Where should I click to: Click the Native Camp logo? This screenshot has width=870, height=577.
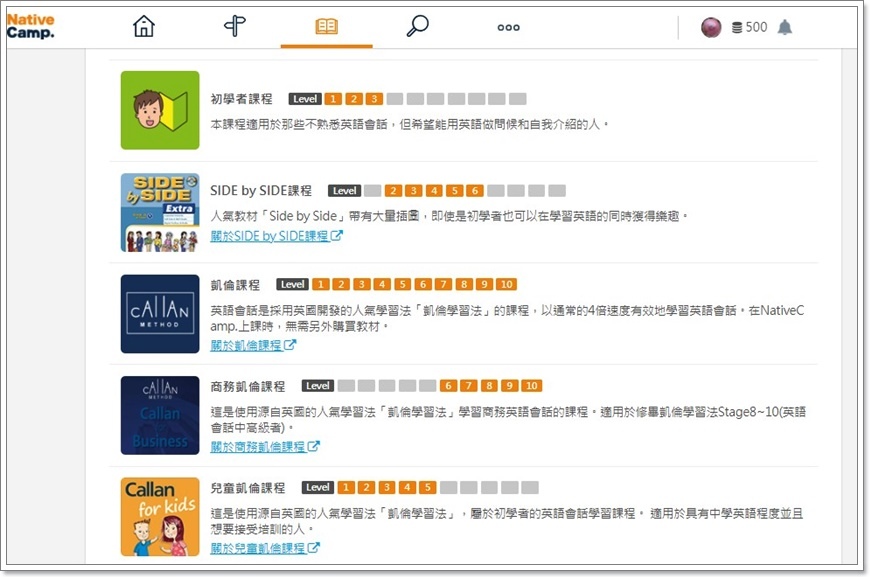pos(31,26)
